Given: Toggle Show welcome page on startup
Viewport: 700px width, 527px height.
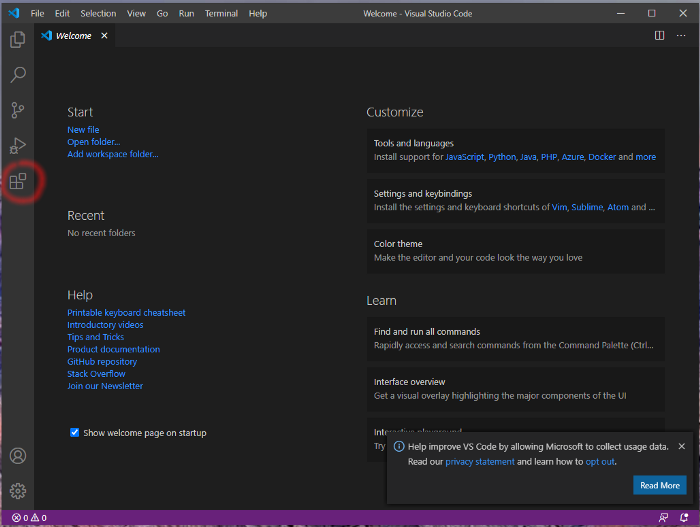Looking at the screenshot, I should pos(75,433).
